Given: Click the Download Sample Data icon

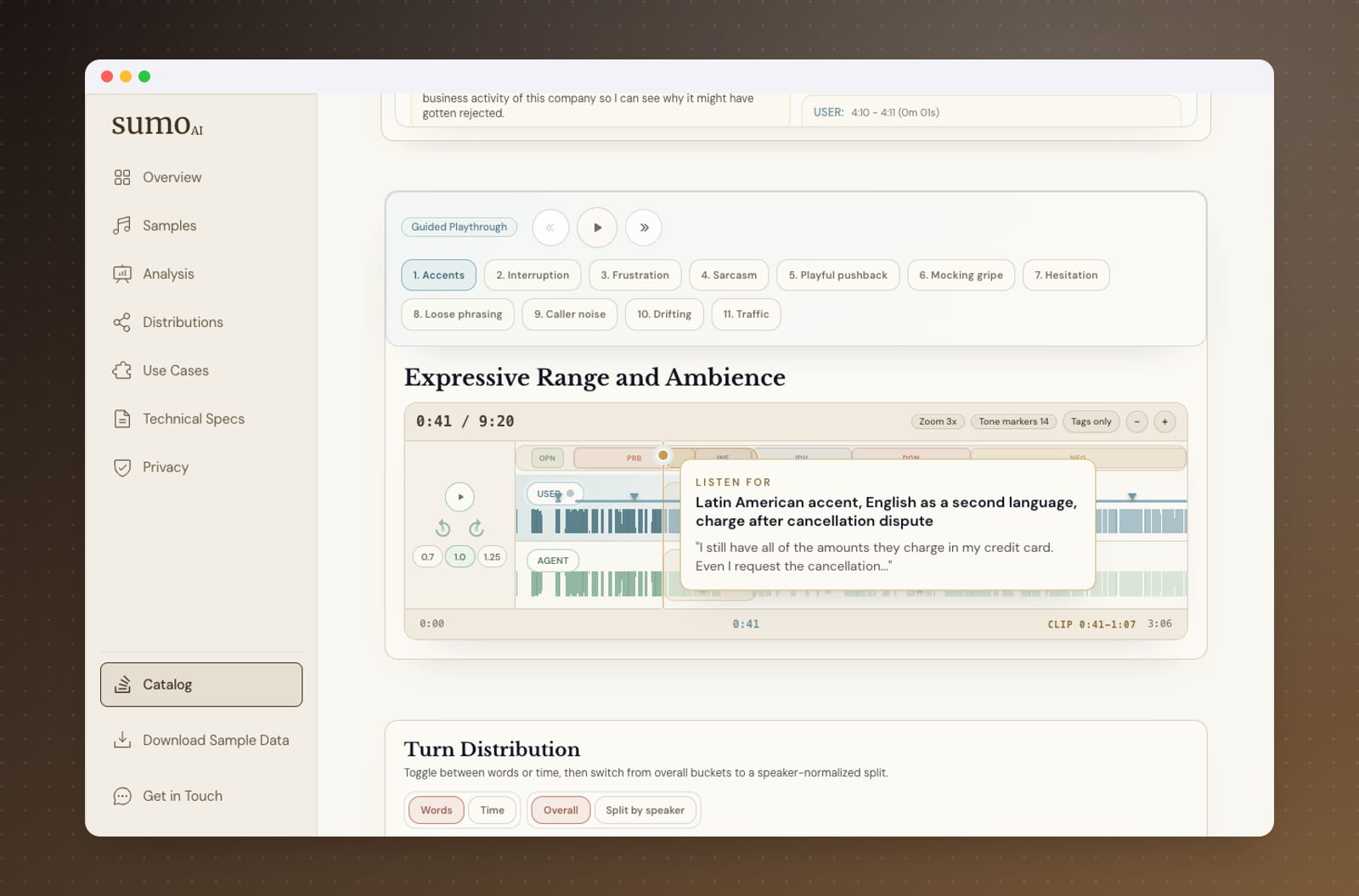Looking at the screenshot, I should [x=122, y=740].
